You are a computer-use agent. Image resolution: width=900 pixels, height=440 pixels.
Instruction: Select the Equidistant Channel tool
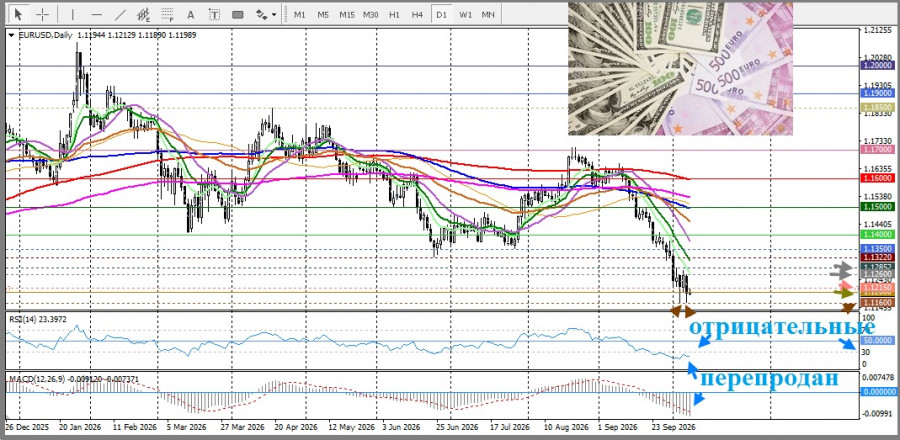[143, 14]
